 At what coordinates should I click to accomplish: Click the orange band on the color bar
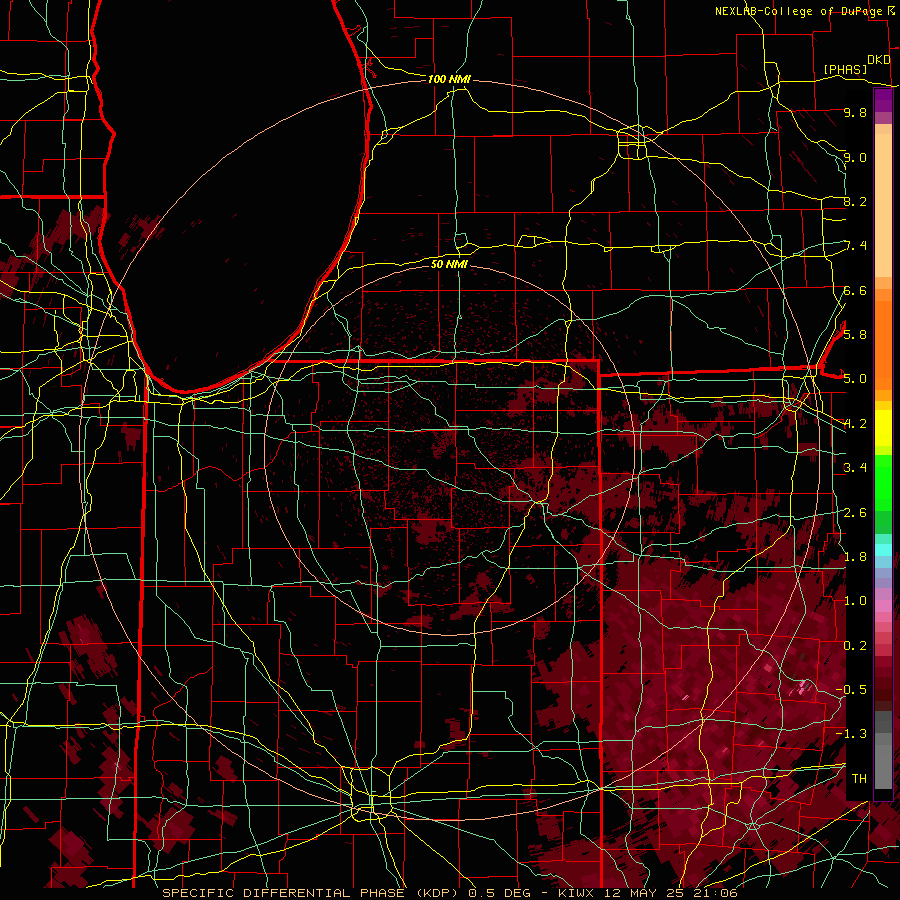pyautogui.click(x=883, y=344)
